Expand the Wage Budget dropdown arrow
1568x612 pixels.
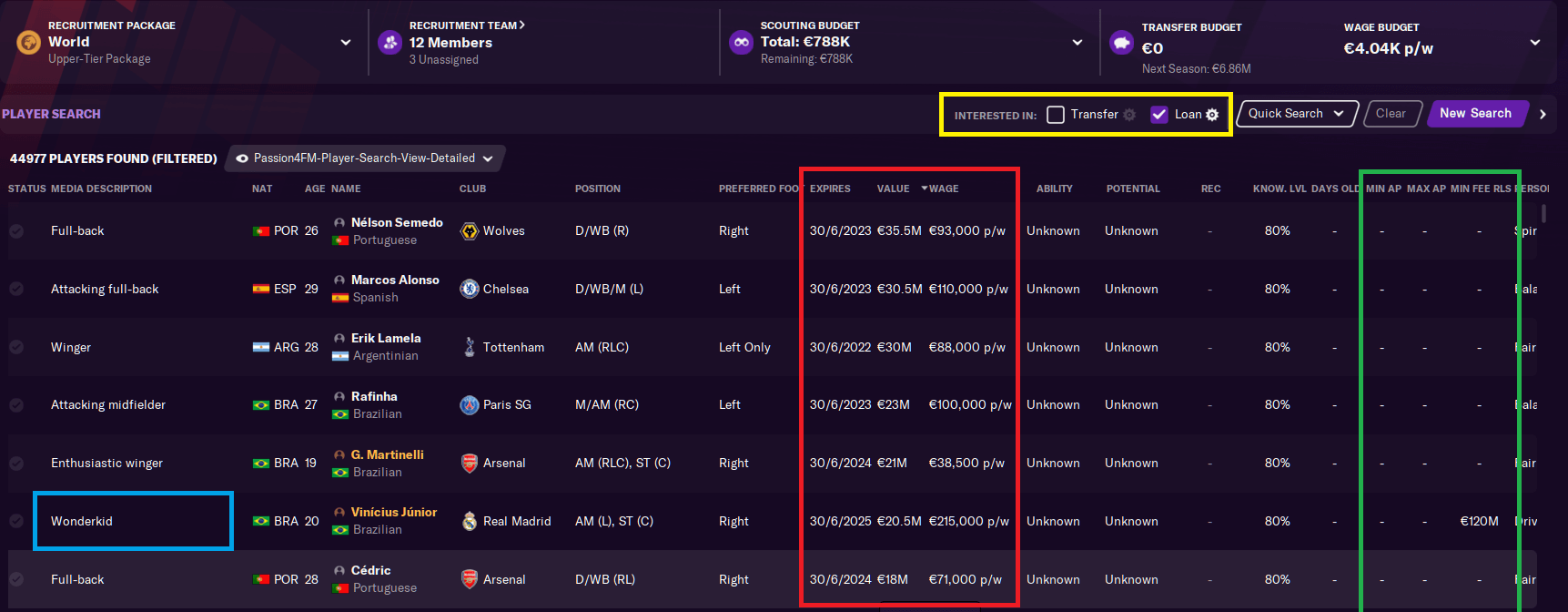coord(1535,43)
